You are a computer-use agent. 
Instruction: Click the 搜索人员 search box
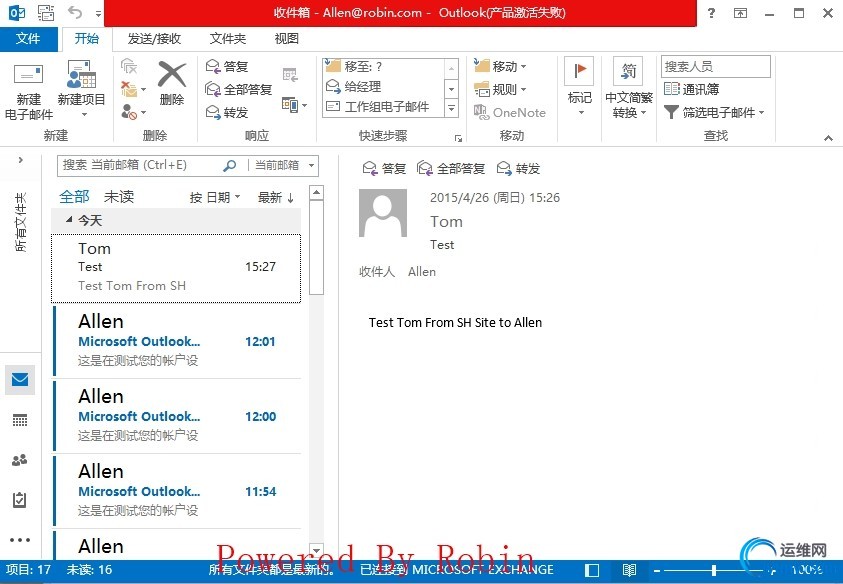(715, 65)
